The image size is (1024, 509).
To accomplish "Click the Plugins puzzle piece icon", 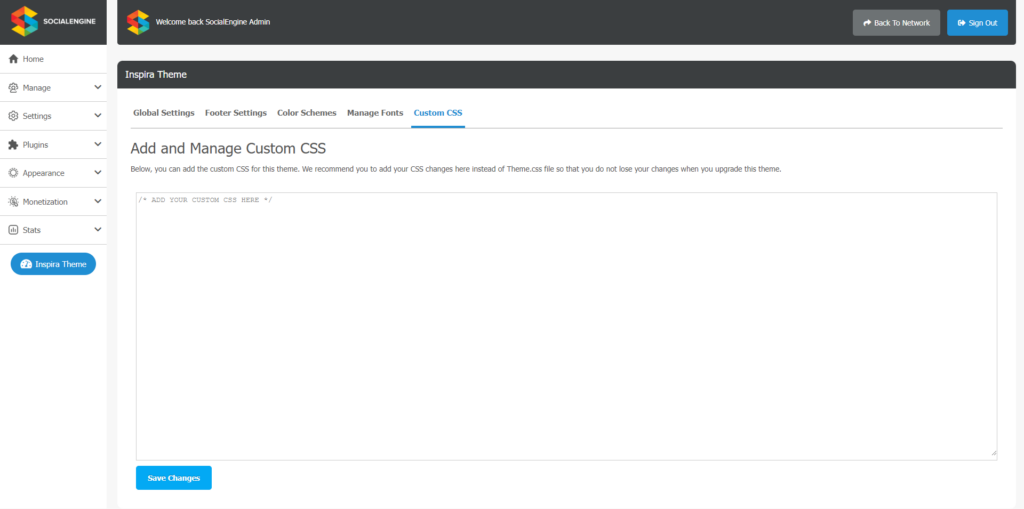I will click(x=12, y=145).
